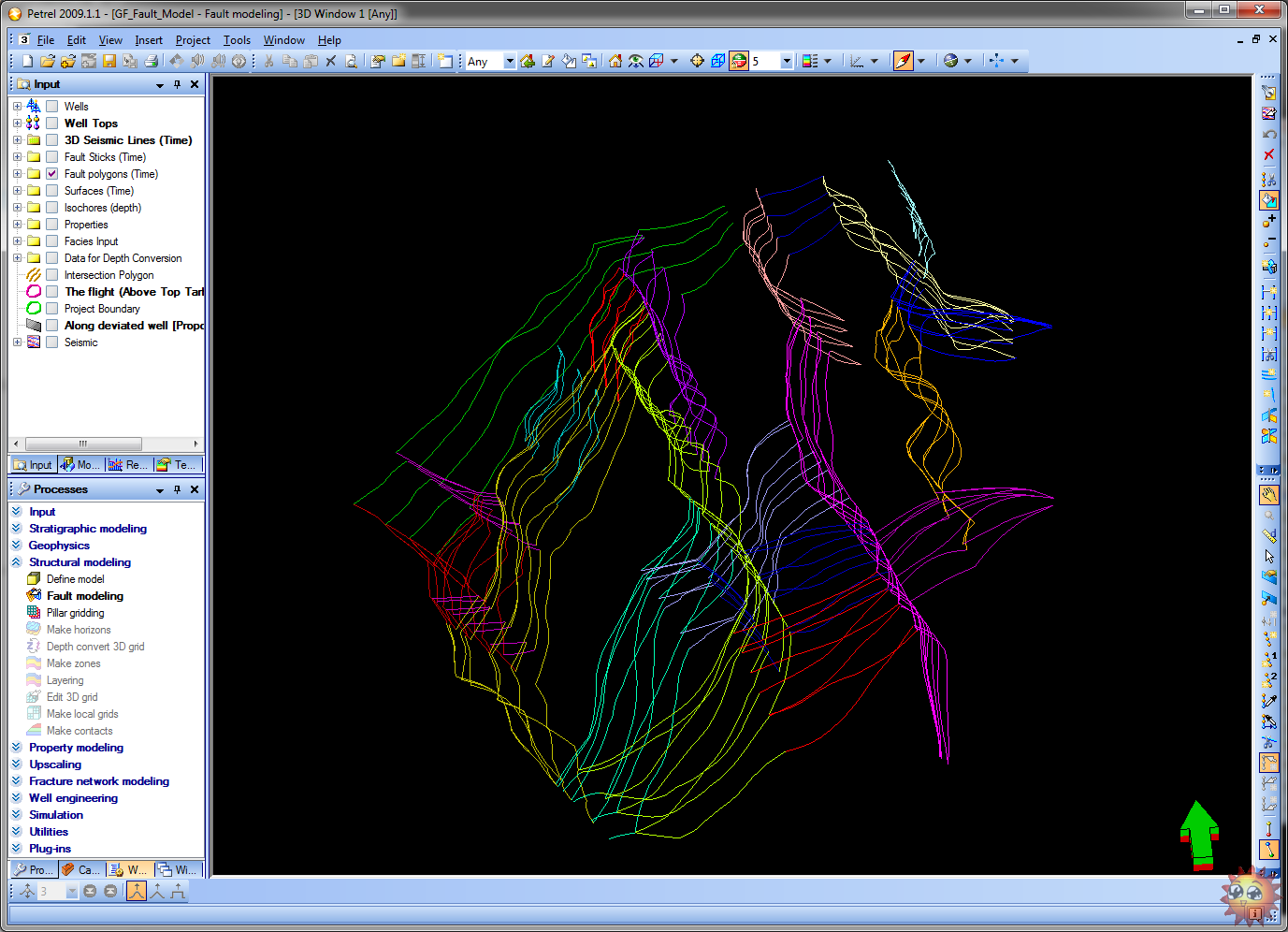Click the globe icon in top toolbar
Viewport: 1288px width, 932px height.
[951, 61]
